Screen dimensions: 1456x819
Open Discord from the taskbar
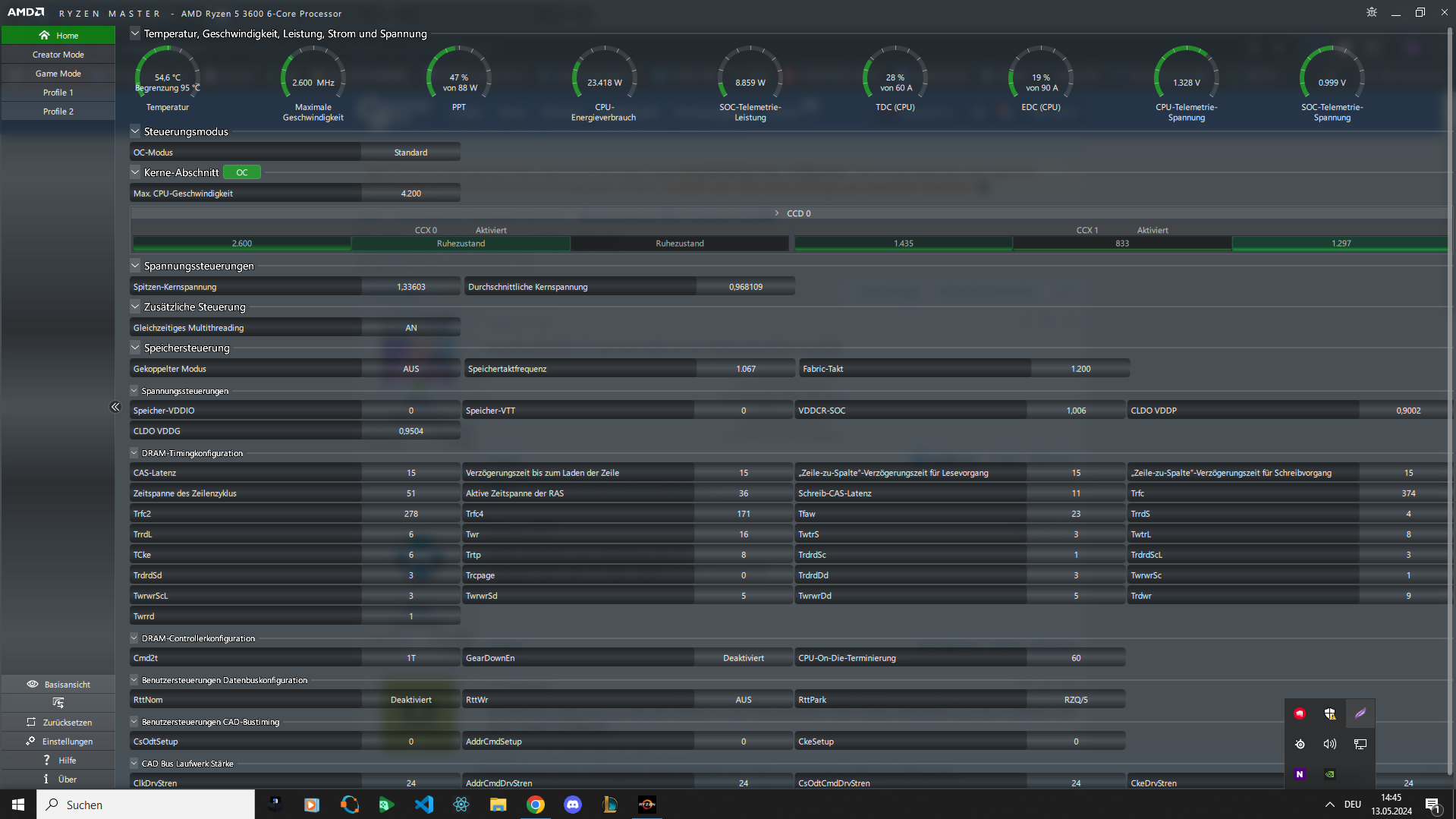point(572,805)
